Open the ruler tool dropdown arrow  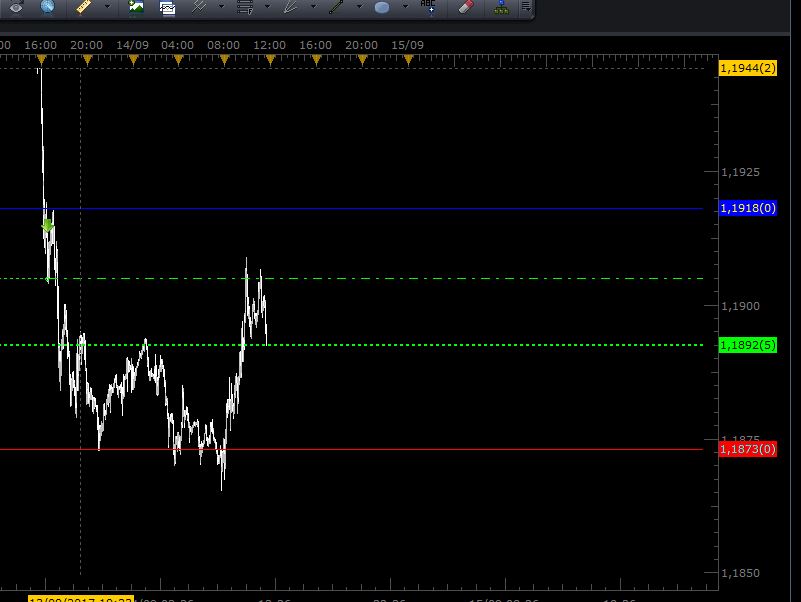tap(107, 7)
